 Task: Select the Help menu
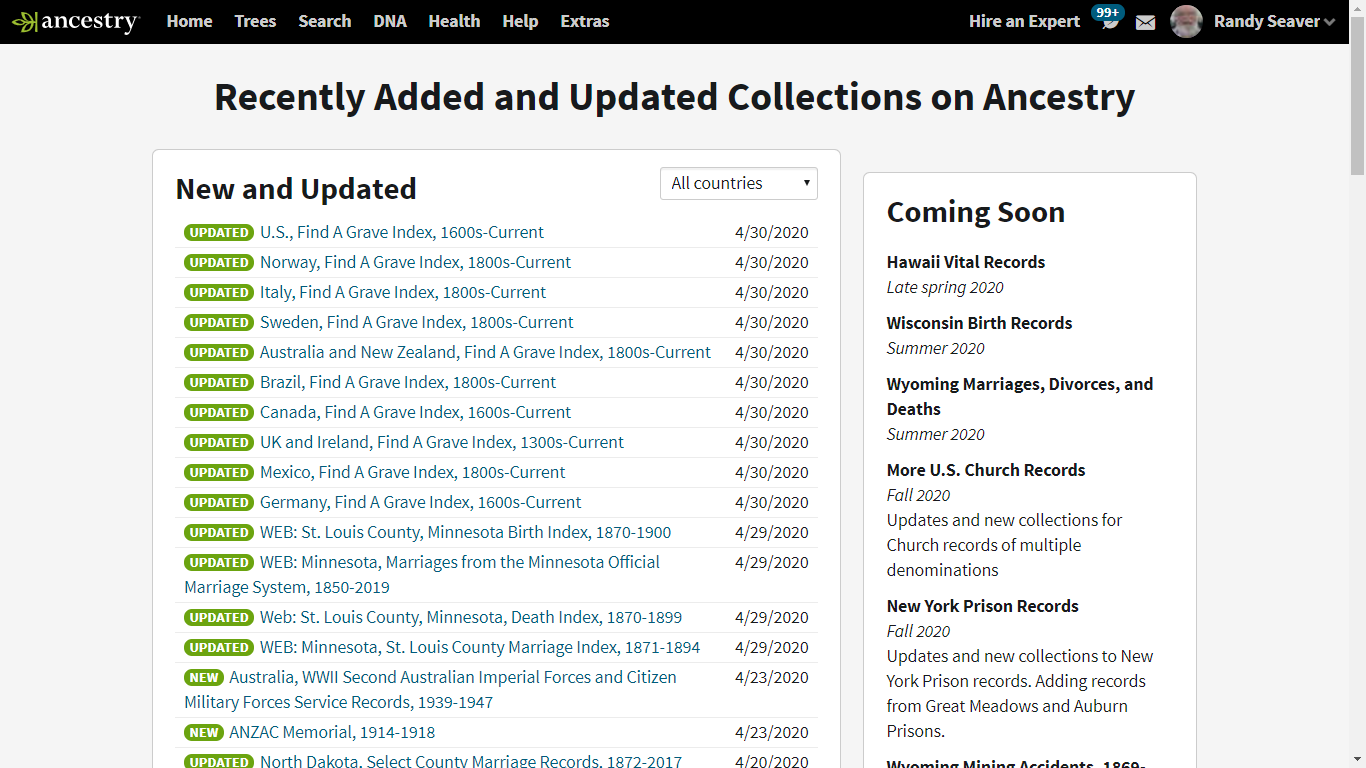point(520,21)
